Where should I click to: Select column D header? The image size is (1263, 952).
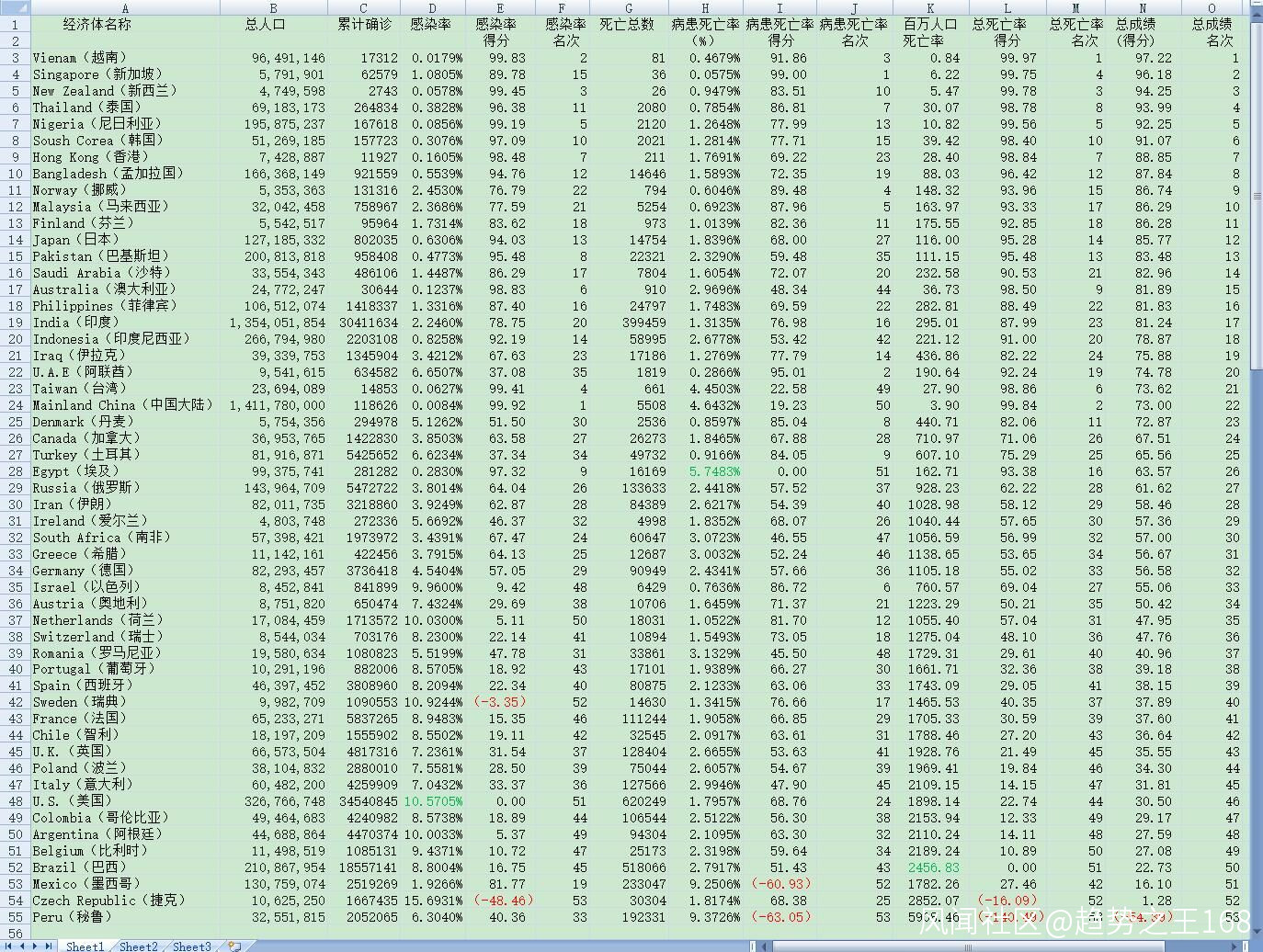[432, 7]
